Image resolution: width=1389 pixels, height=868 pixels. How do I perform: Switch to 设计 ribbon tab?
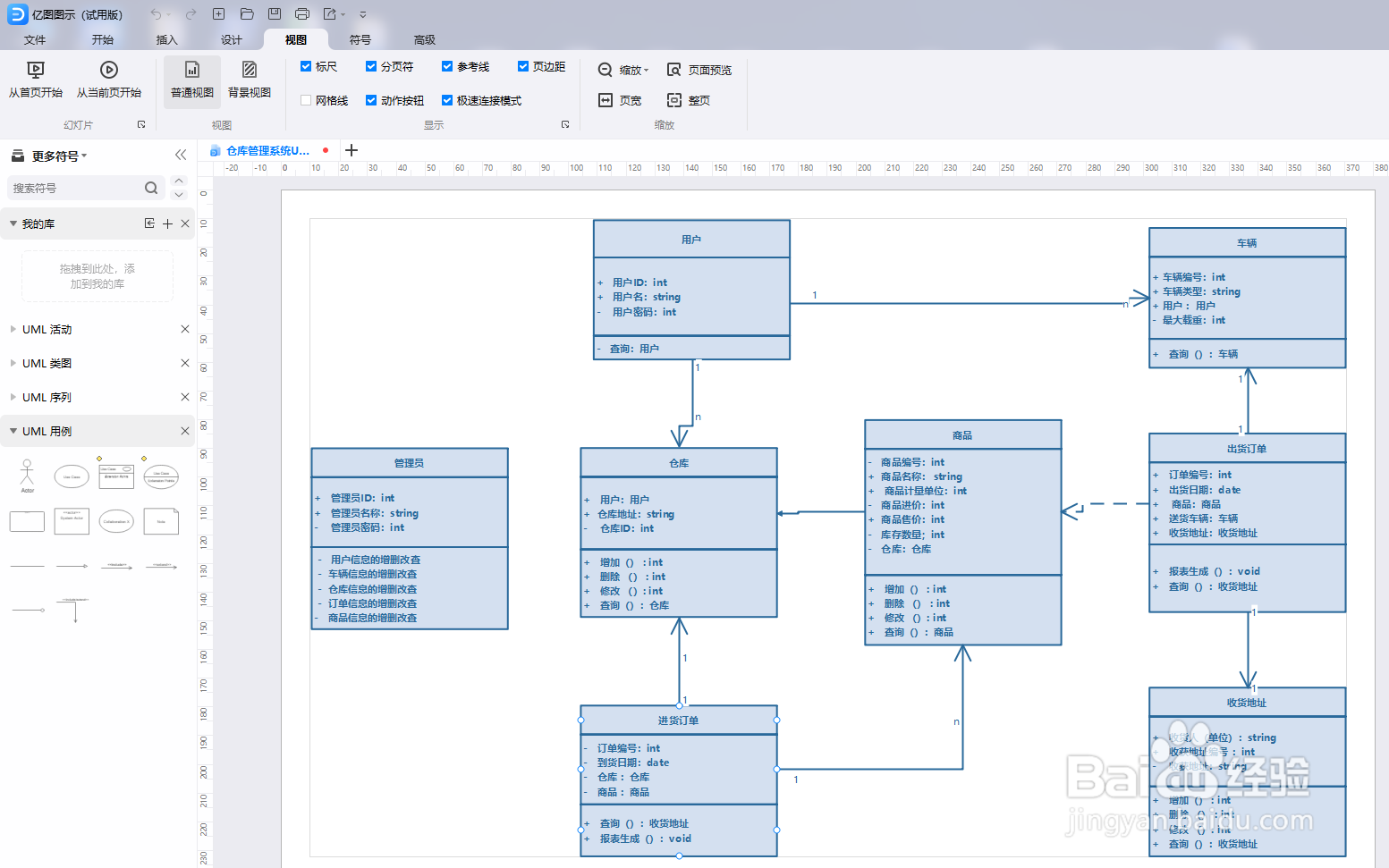pos(232,39)
